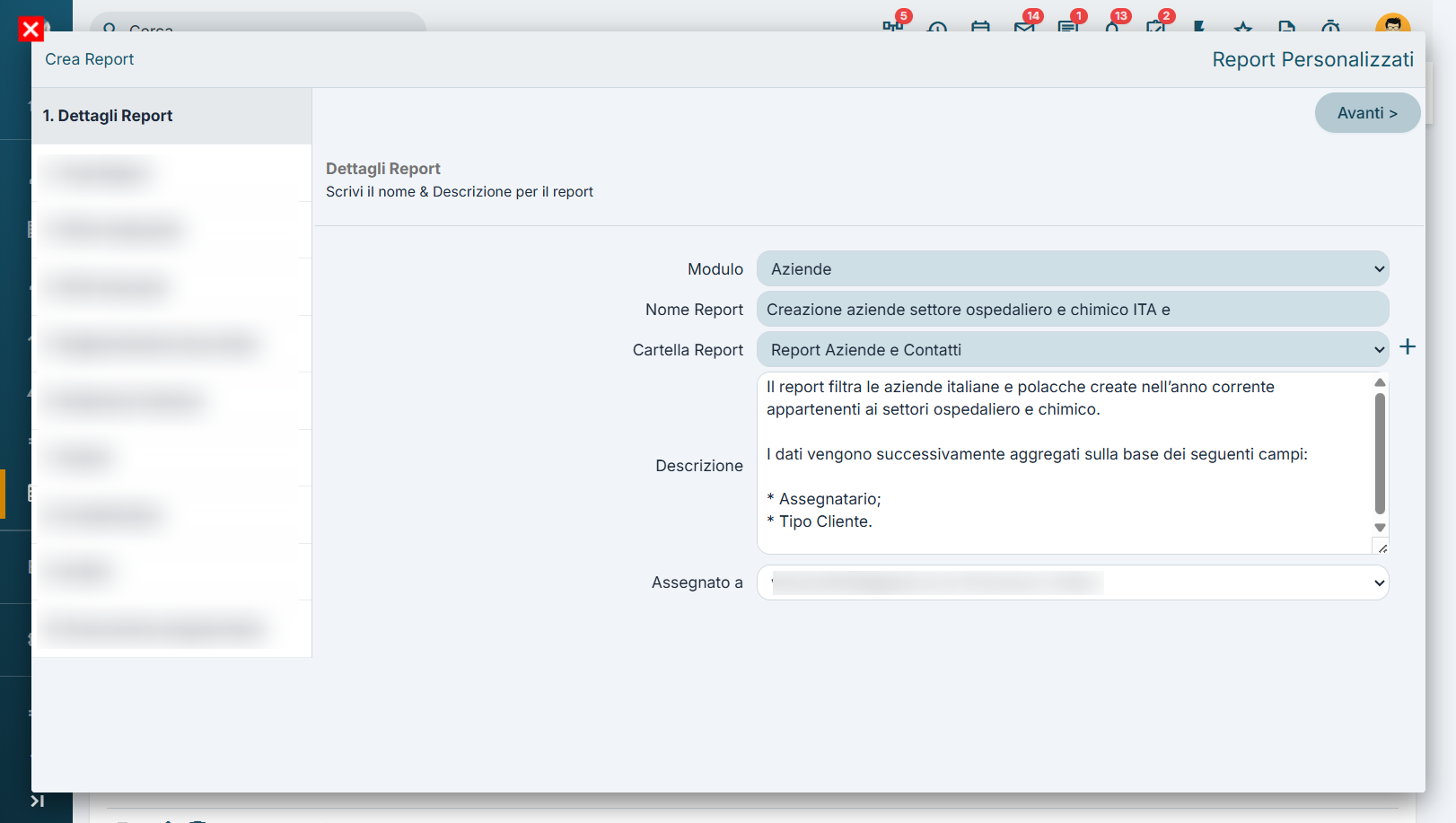
Task: Click the favorites star icon
Action: click(1243, 26)
